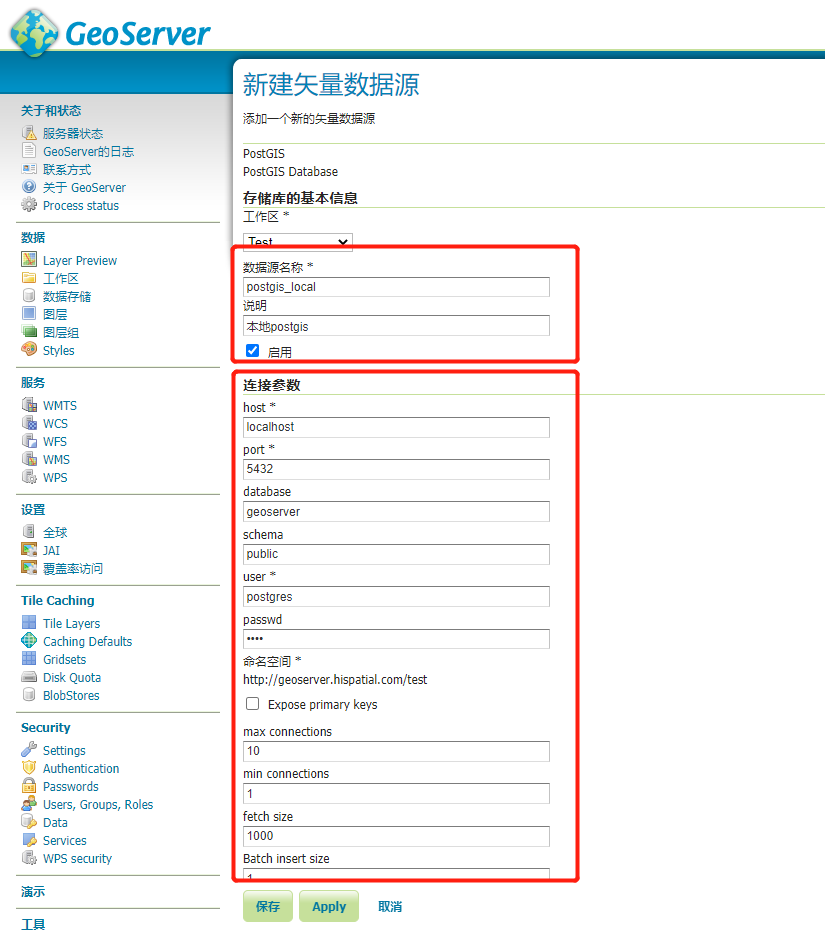Screen dimensions: 825x932
Task: Click the Tile Layers grid icon
Action: pos(29,622)
